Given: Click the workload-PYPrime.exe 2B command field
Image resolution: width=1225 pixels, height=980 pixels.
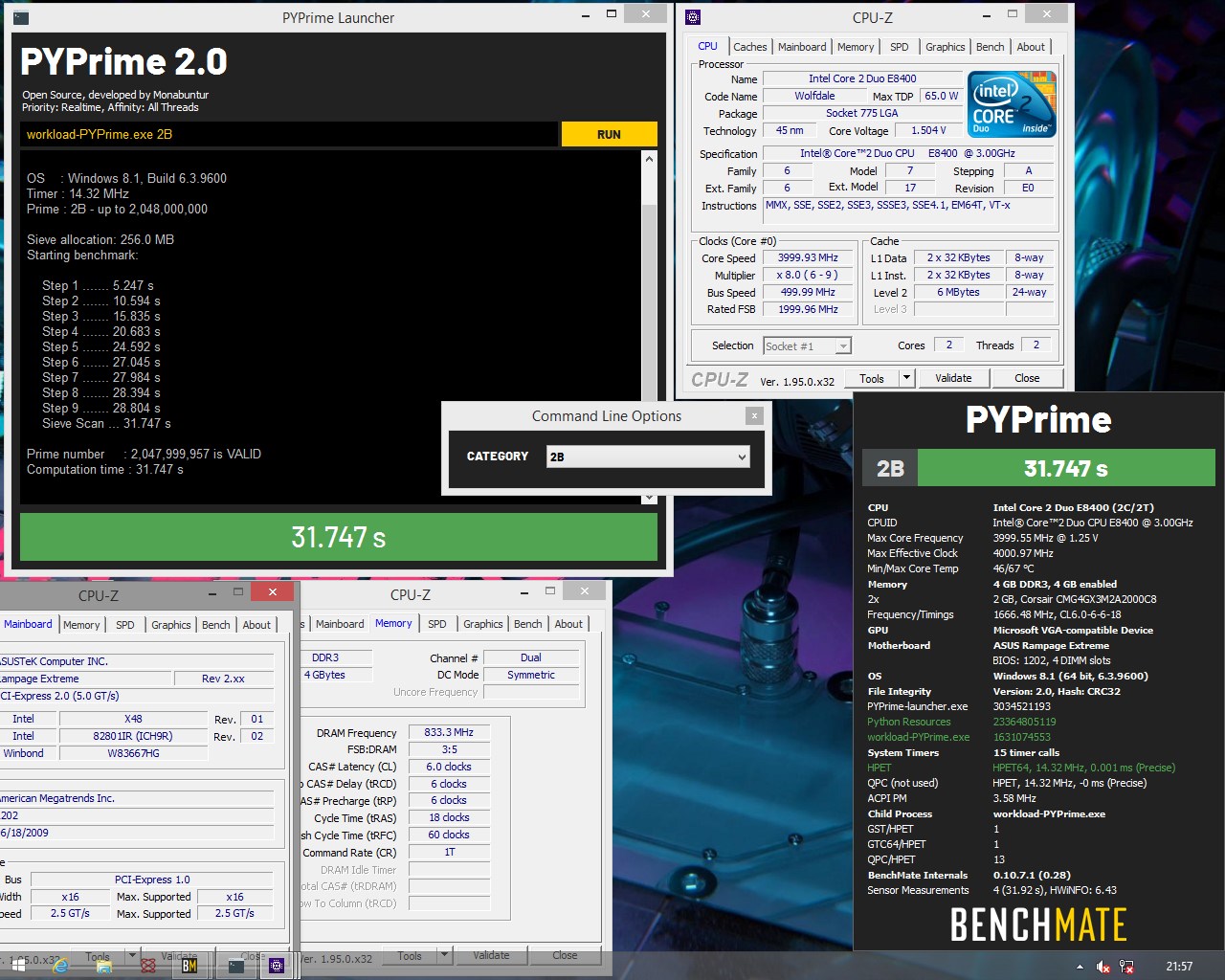Looking at the screenshot, I should (x=289, y=134).
